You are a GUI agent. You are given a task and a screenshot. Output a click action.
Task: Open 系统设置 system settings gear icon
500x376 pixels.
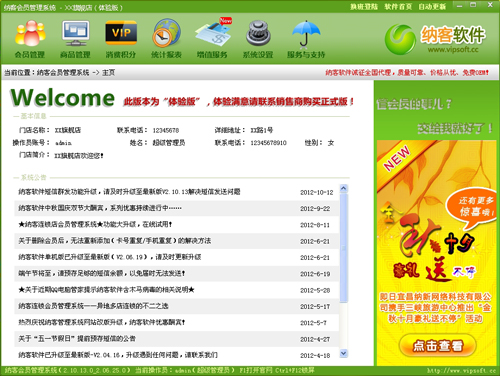[258, 39]
